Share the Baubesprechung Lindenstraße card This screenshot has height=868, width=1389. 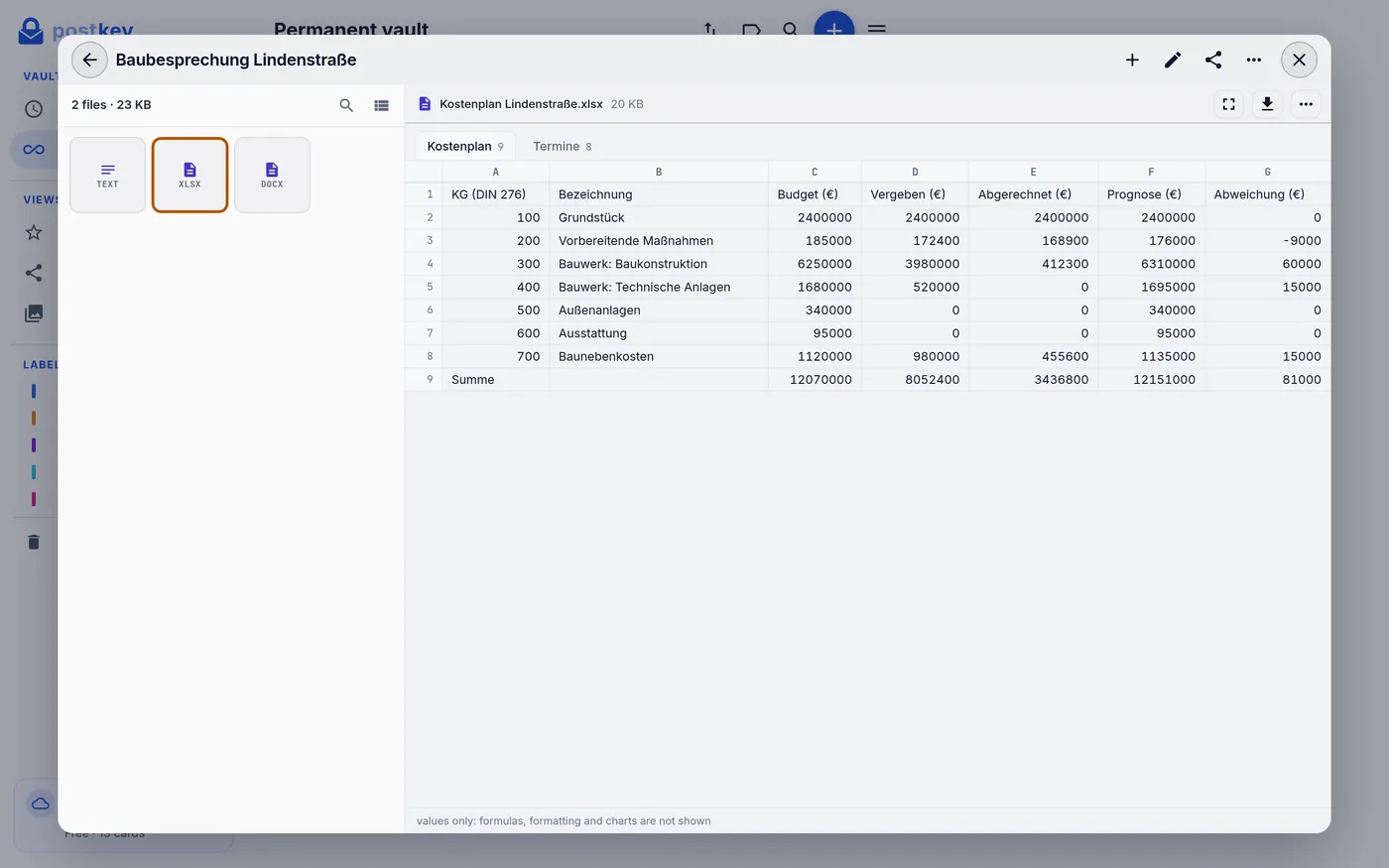[1213, 60]
